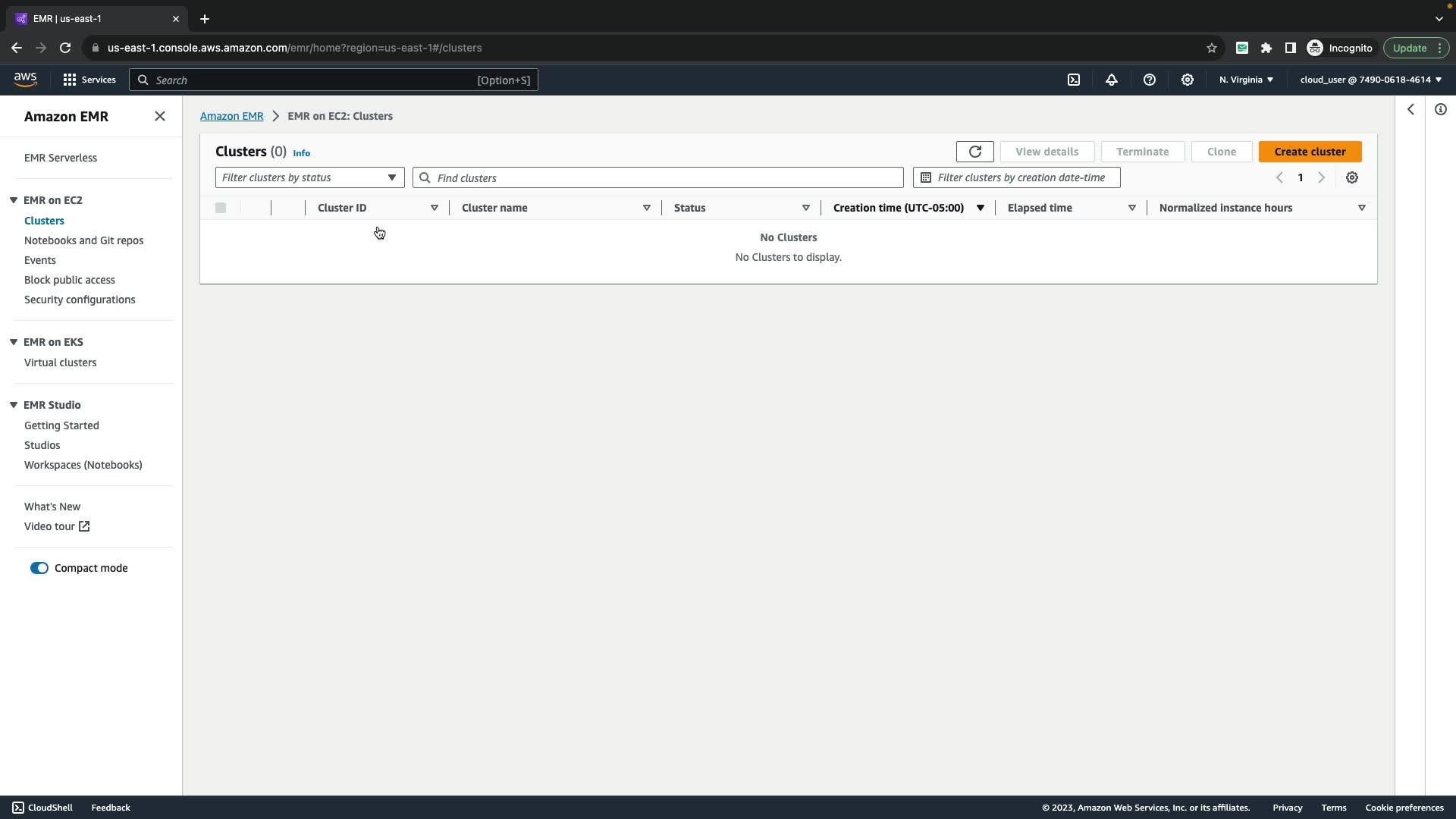The width and height of the screenshot is (1456, 819).
Task: Close the Amazon EMR side navigation
Action: (159, 116)
